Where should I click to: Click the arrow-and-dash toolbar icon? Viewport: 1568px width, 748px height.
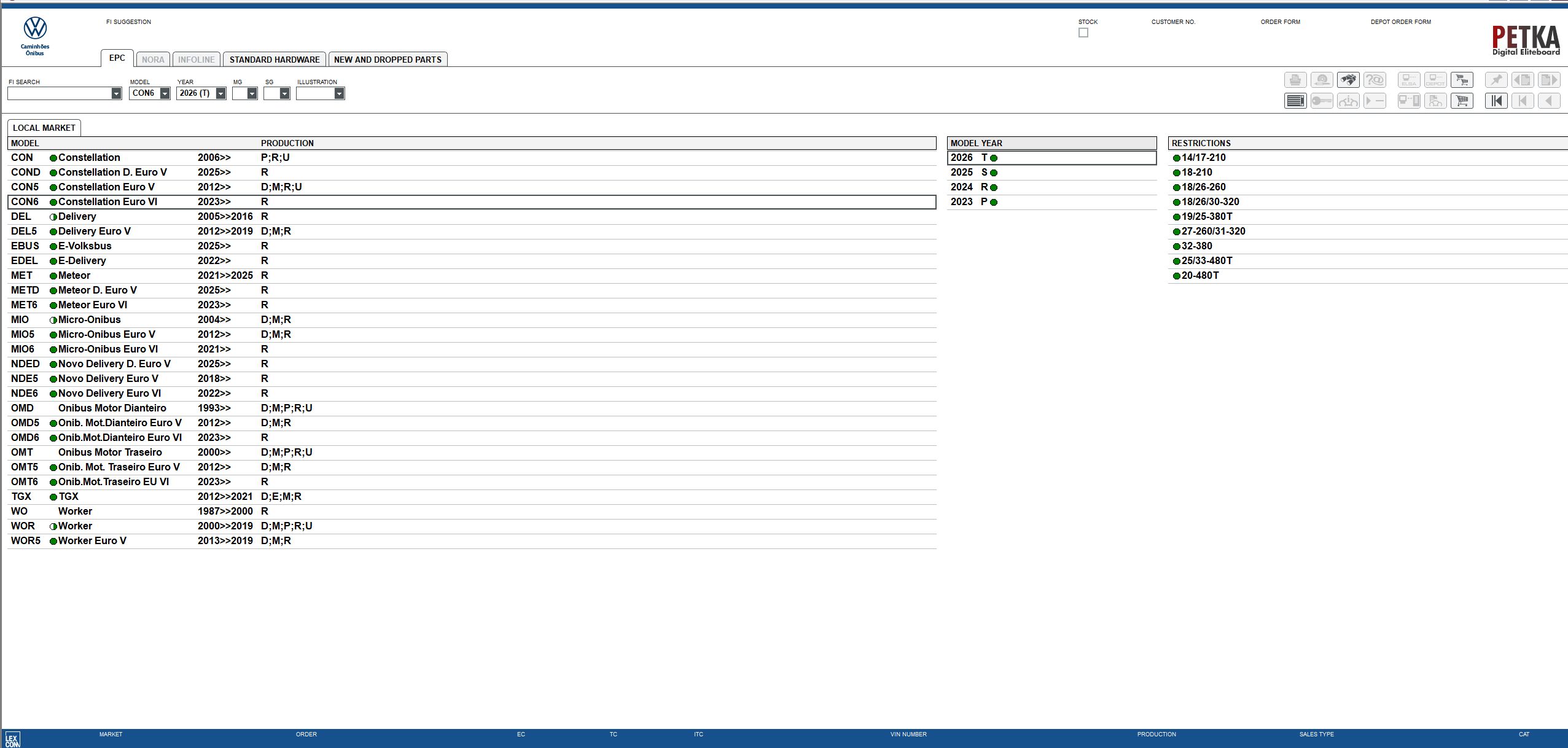[1375, 101]
